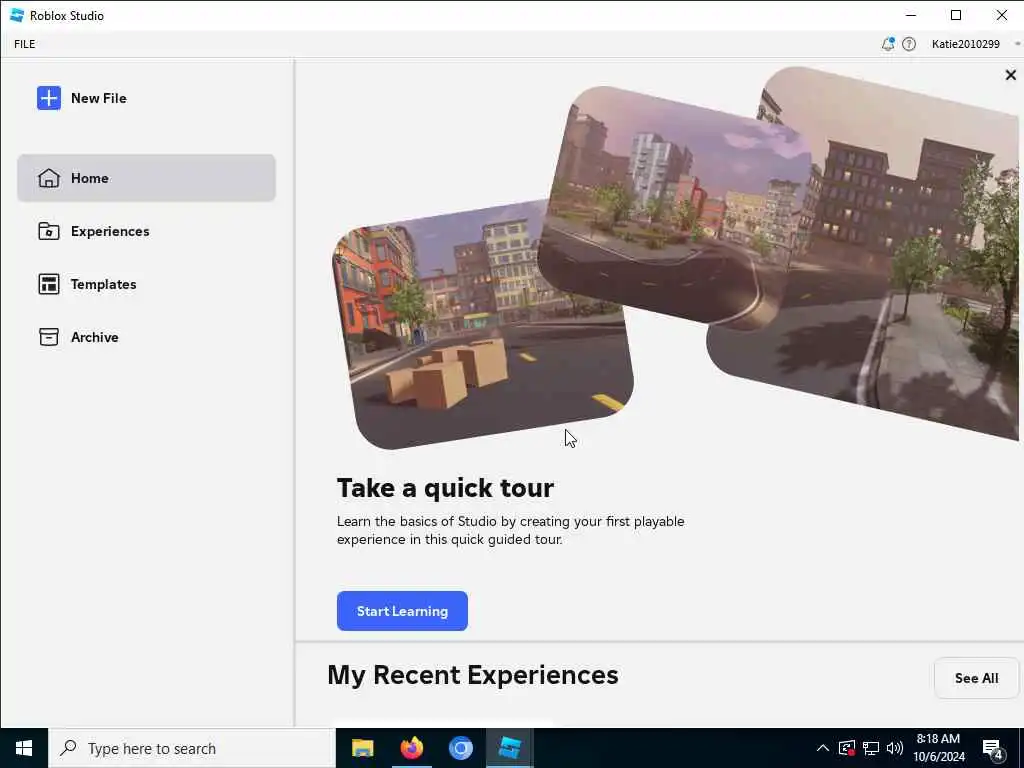
Task: Open the Windows Start menu
Action: tap(24, 748)
